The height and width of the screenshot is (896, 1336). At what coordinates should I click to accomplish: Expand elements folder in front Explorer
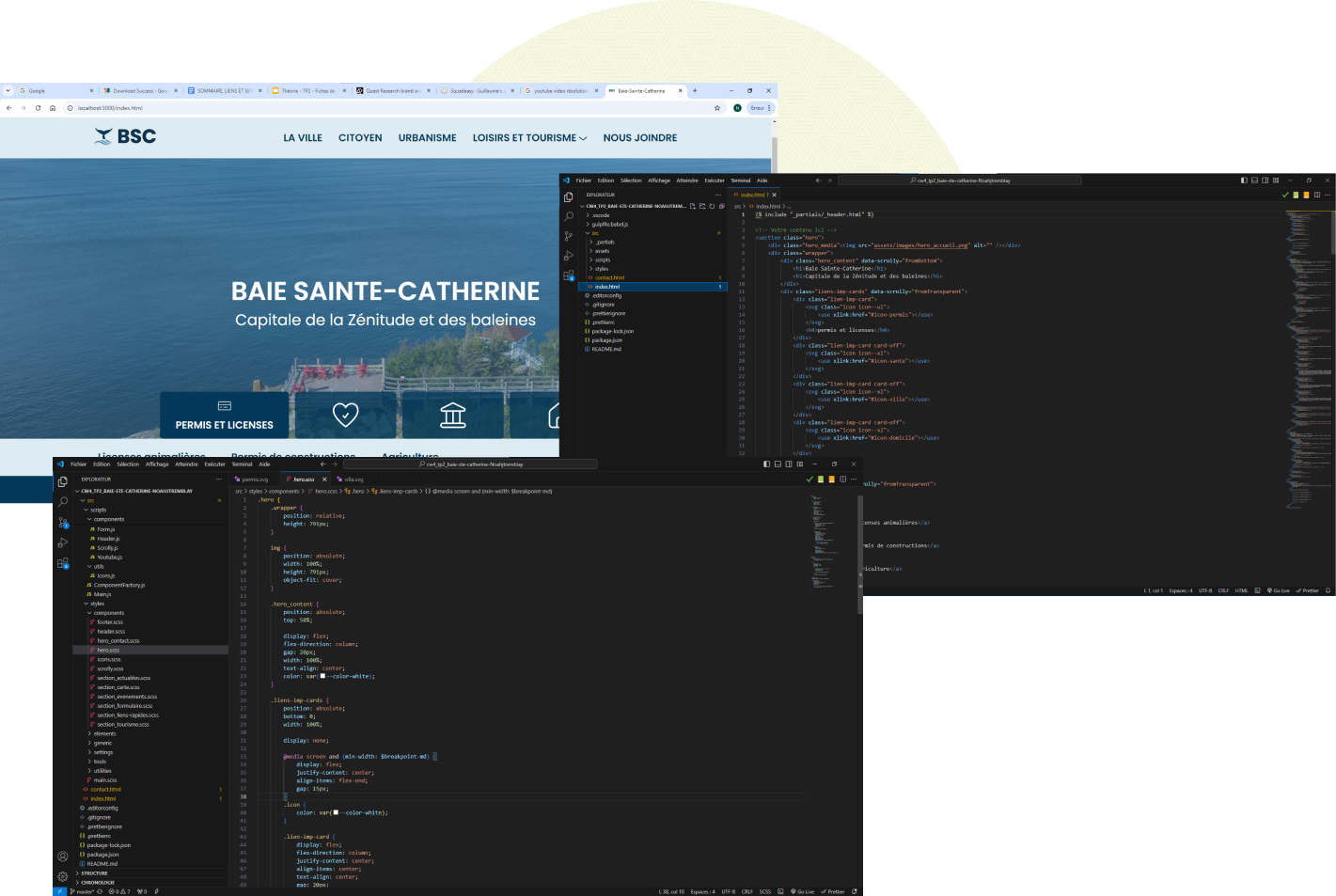[x=150, y=733]
